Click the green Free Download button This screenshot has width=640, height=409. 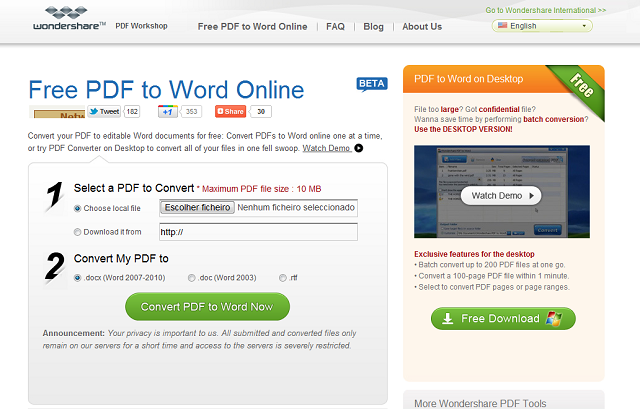click(x=503, y=318)
